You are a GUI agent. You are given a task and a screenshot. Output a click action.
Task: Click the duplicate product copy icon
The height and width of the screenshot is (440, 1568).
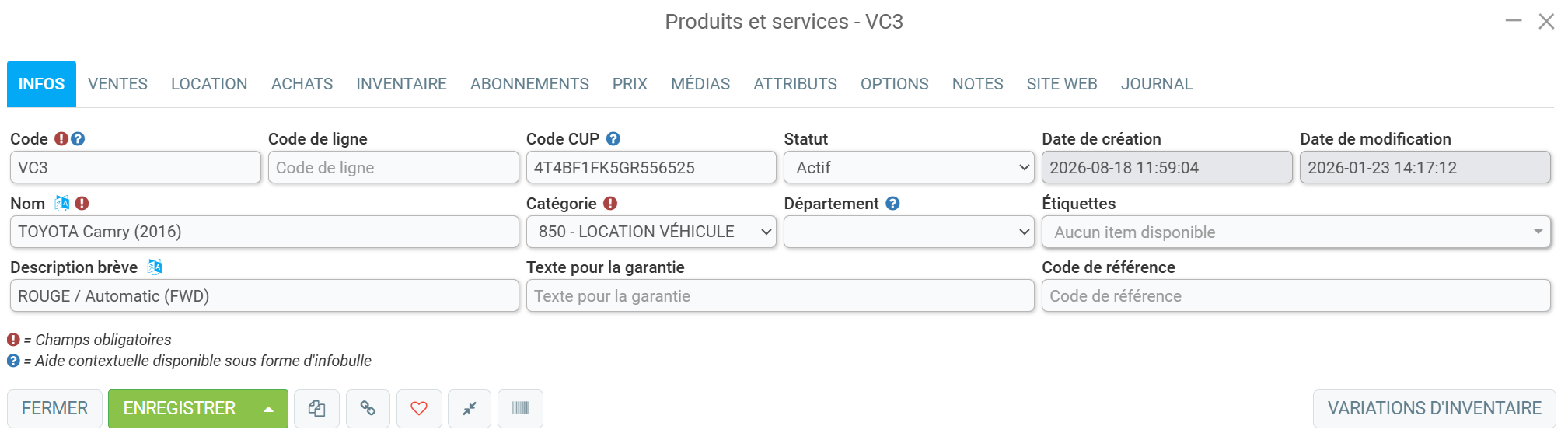(x=316, y=409)
